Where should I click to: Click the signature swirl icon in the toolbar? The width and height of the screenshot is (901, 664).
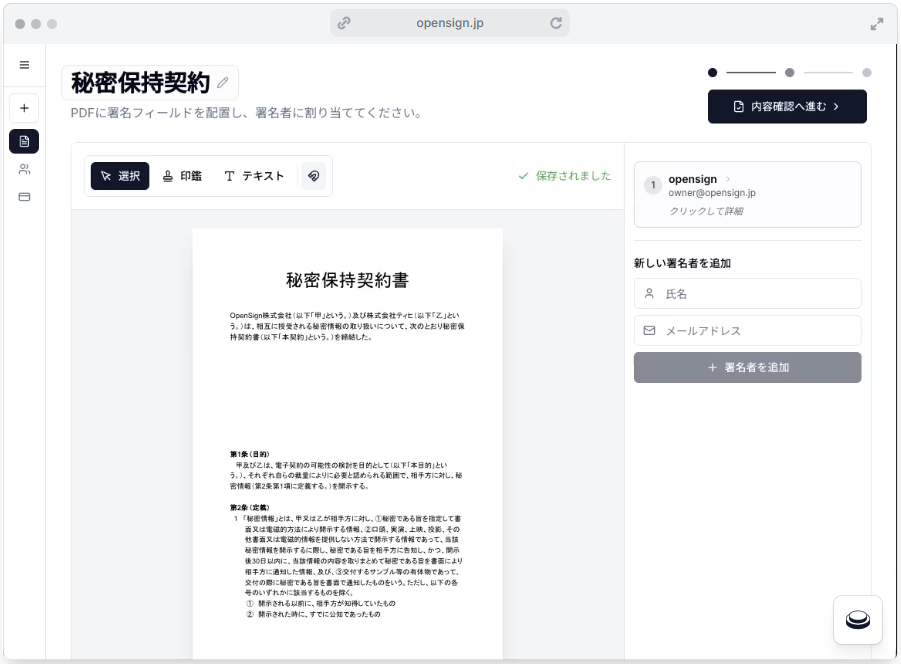coord(314,176)
